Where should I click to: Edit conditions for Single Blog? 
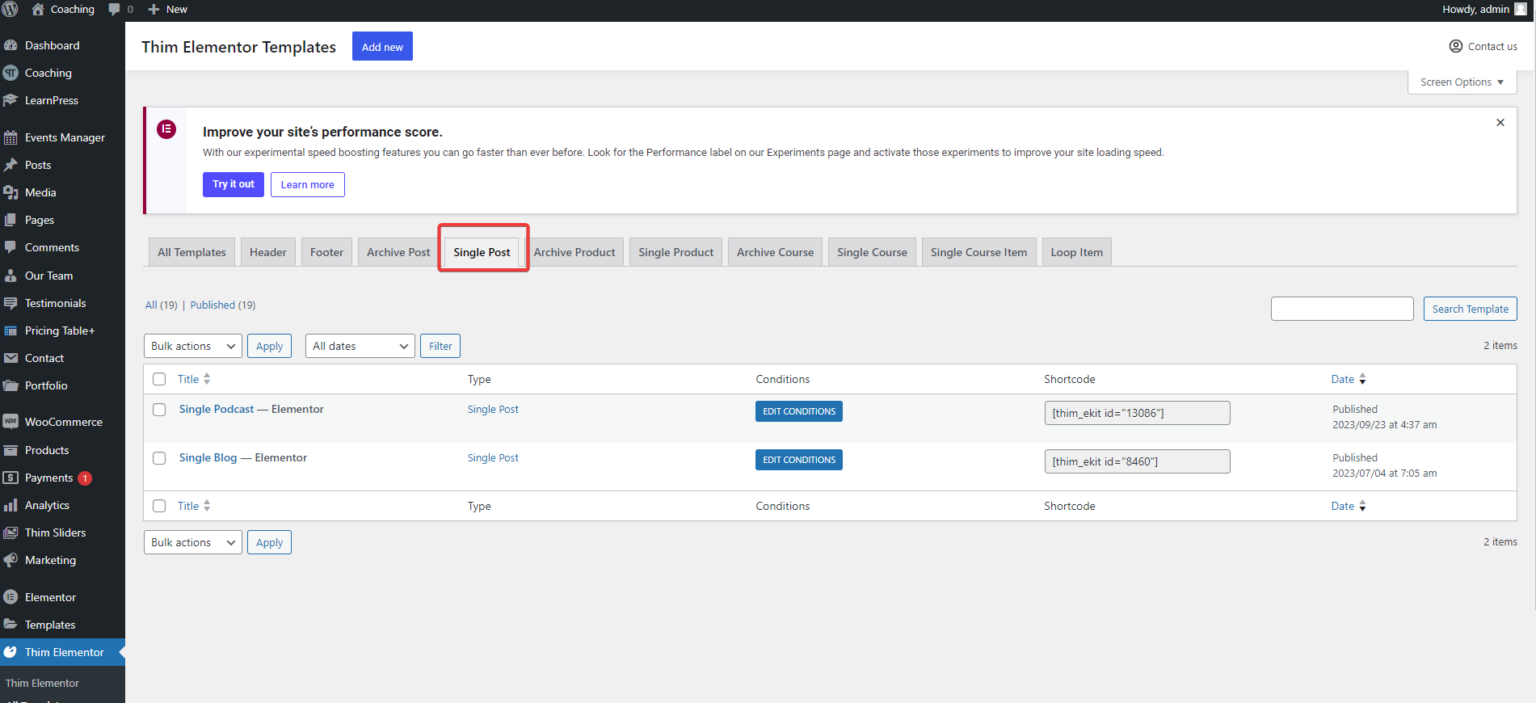(x=799, y=460)
